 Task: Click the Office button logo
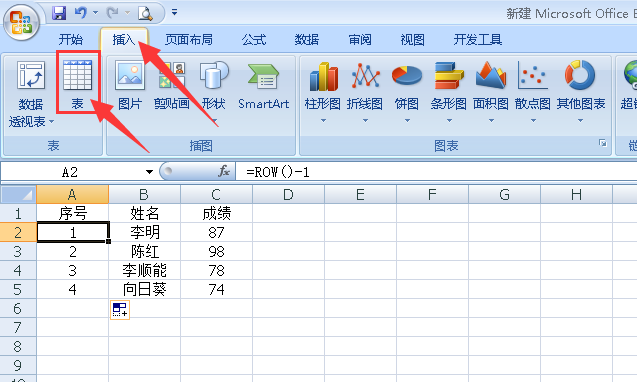coord(21,22)
